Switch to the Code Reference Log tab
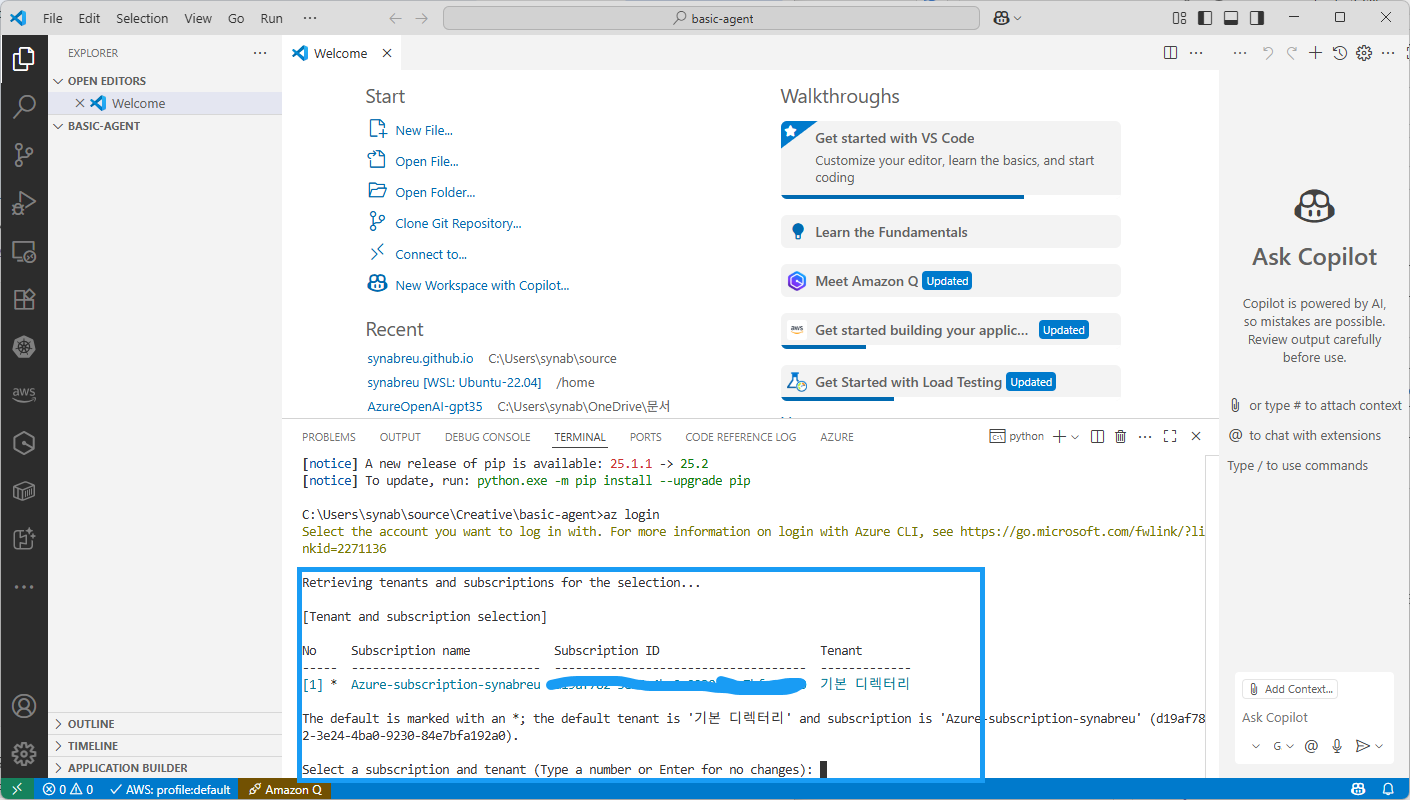 (x=741, y=437)
